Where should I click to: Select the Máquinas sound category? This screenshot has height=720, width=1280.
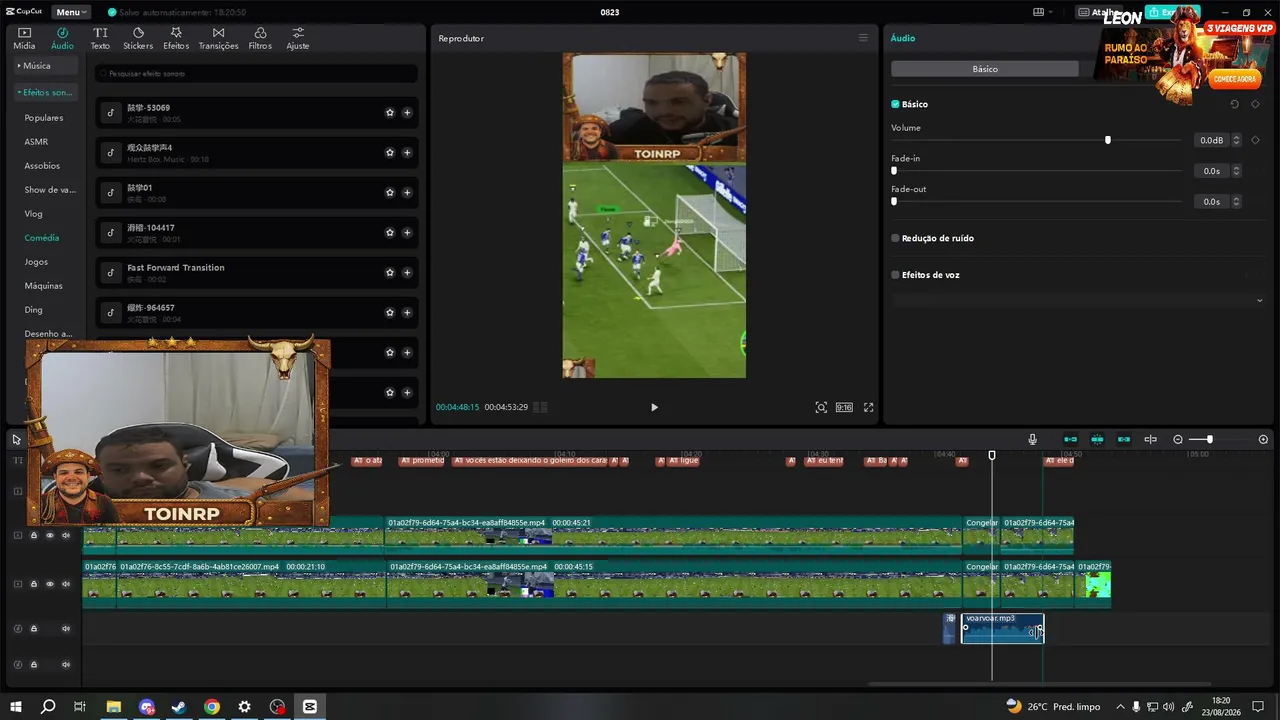44,286
